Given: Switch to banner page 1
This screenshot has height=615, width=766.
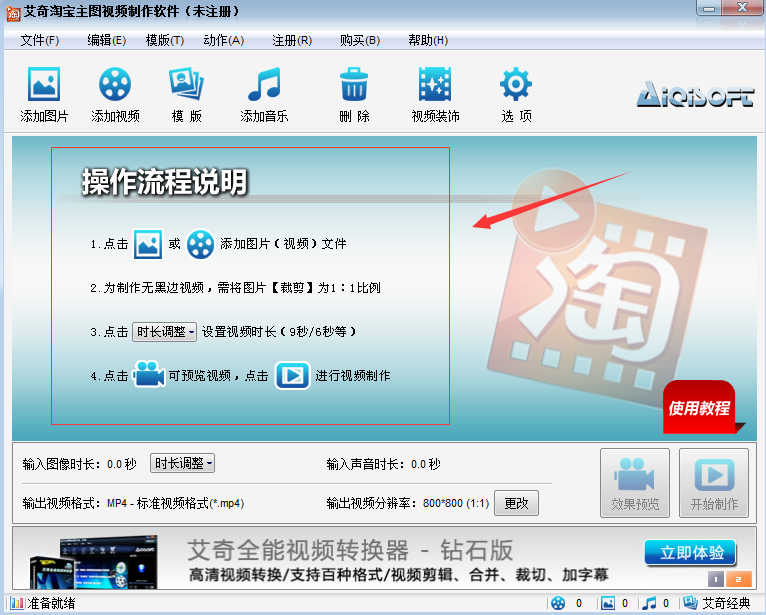Looking at the screenshot, I should coord(716,579).
